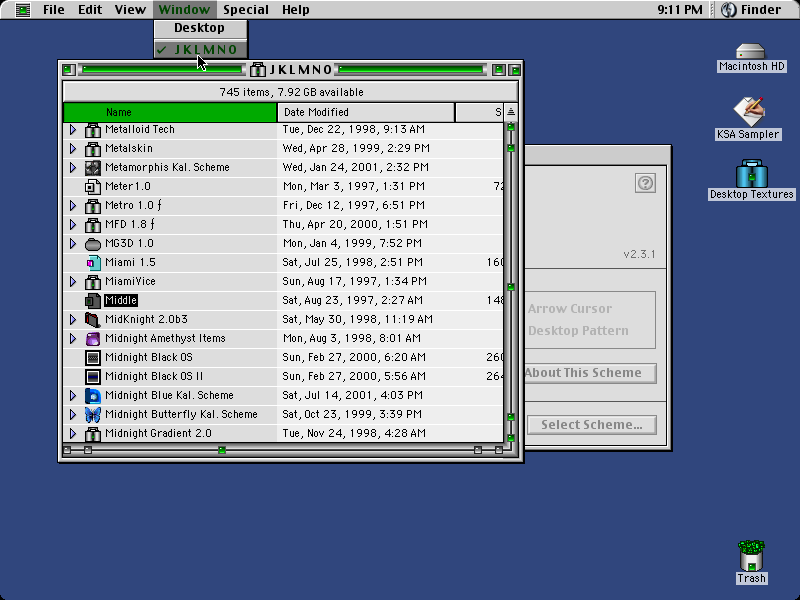Image resolution: width=800 pixels, height=600 pixels.
Task: Click the collapse box of JKLMNO window
Action: point(515,70)
